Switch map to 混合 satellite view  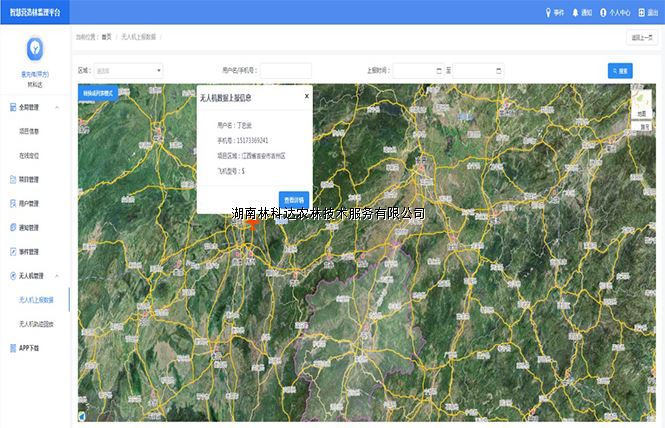click(x=642, y=126)
